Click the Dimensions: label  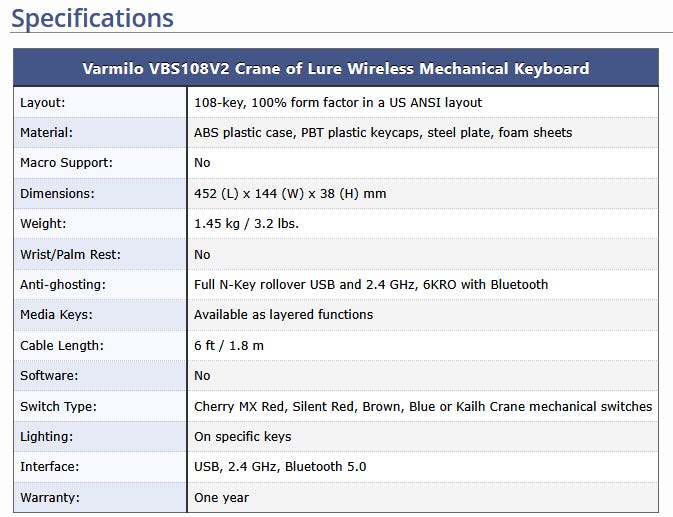tap(57, 193)
